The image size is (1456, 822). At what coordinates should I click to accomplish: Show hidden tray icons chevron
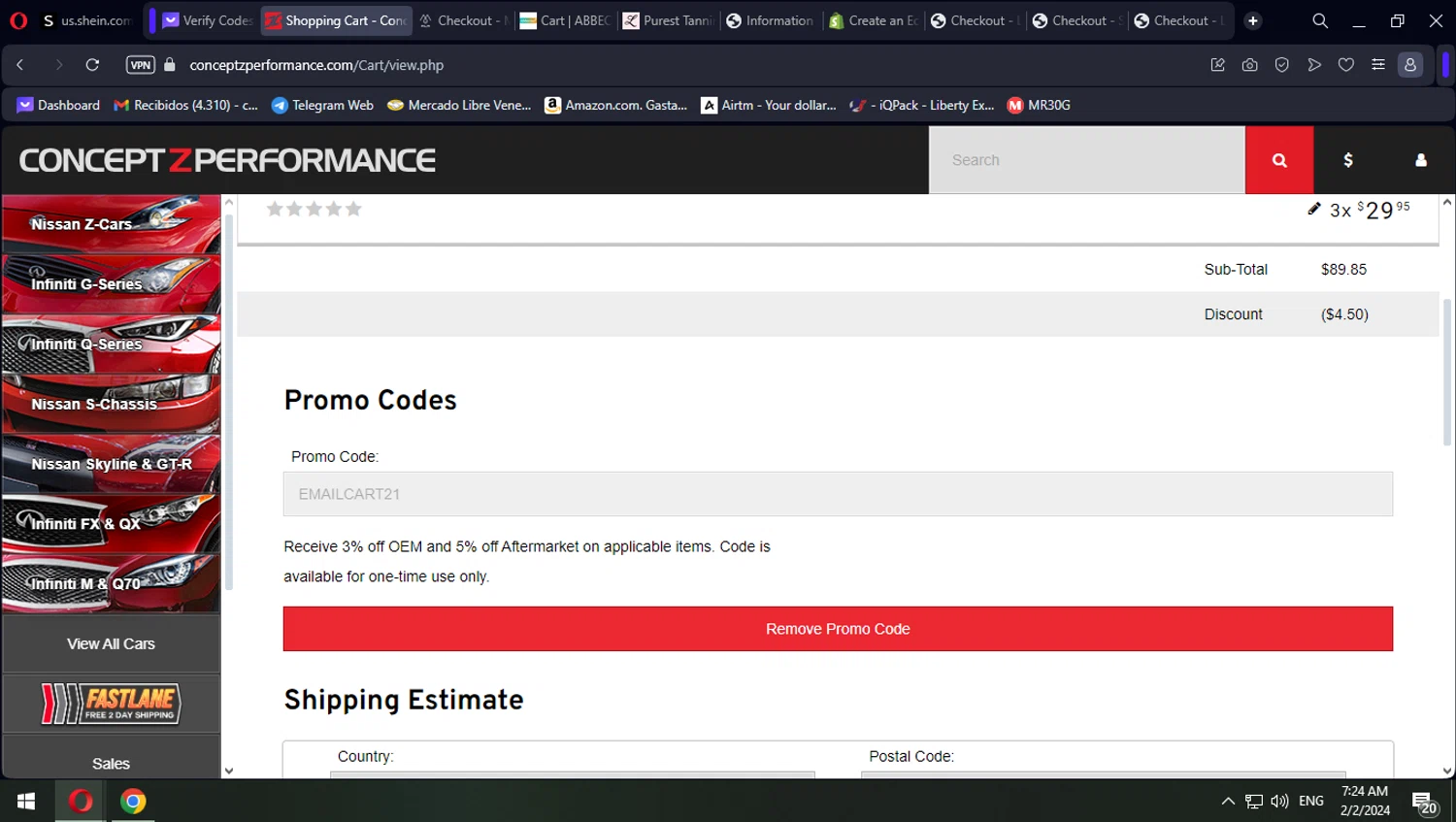(1228, 801)
